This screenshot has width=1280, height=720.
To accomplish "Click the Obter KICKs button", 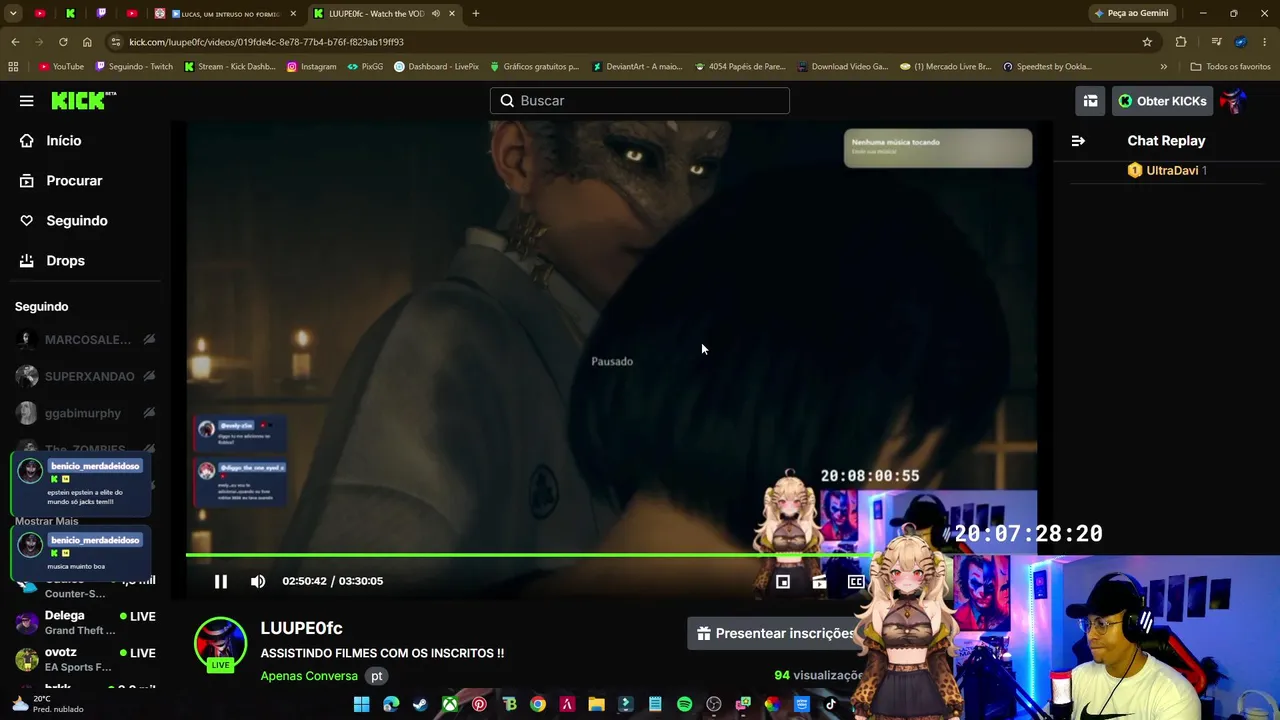I will coord(1162,101).
